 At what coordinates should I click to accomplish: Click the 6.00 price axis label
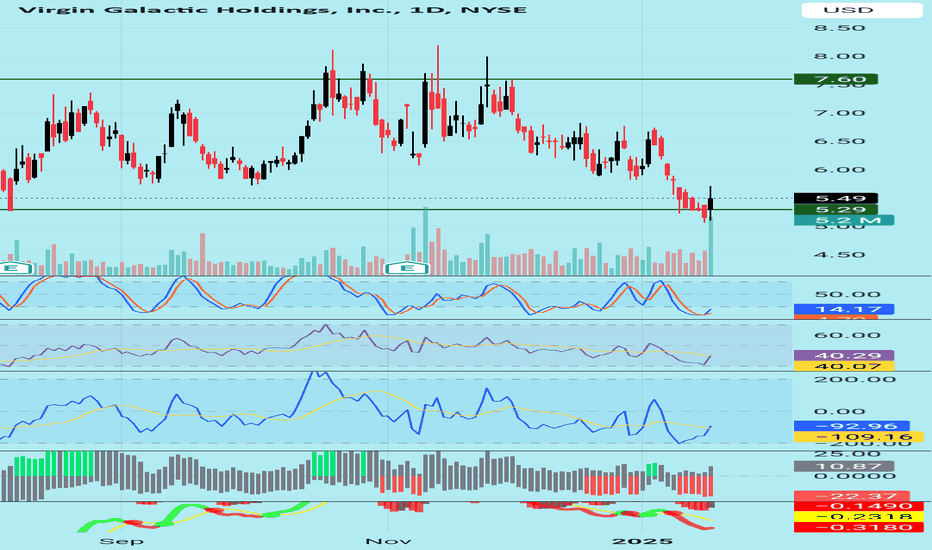pyautogui.click(x=839, y=170)
